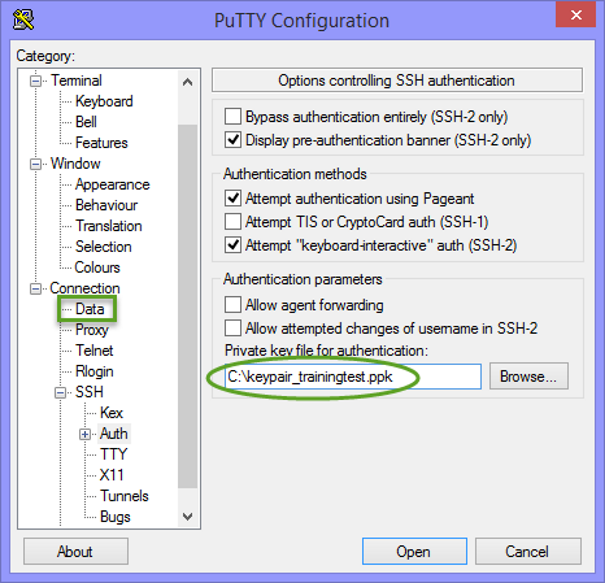Viewport: 605px width, 583px height.
Task: Open Appearance settings
Action: (x=112, y=184)
